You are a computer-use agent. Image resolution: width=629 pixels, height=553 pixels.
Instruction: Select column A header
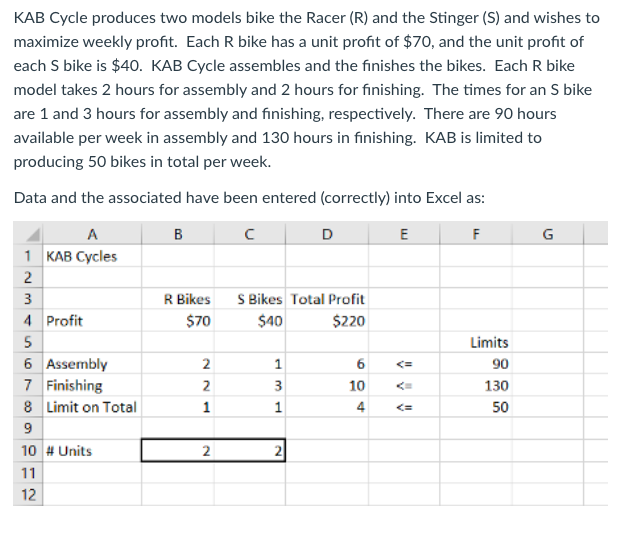click(x=92, y=233)
